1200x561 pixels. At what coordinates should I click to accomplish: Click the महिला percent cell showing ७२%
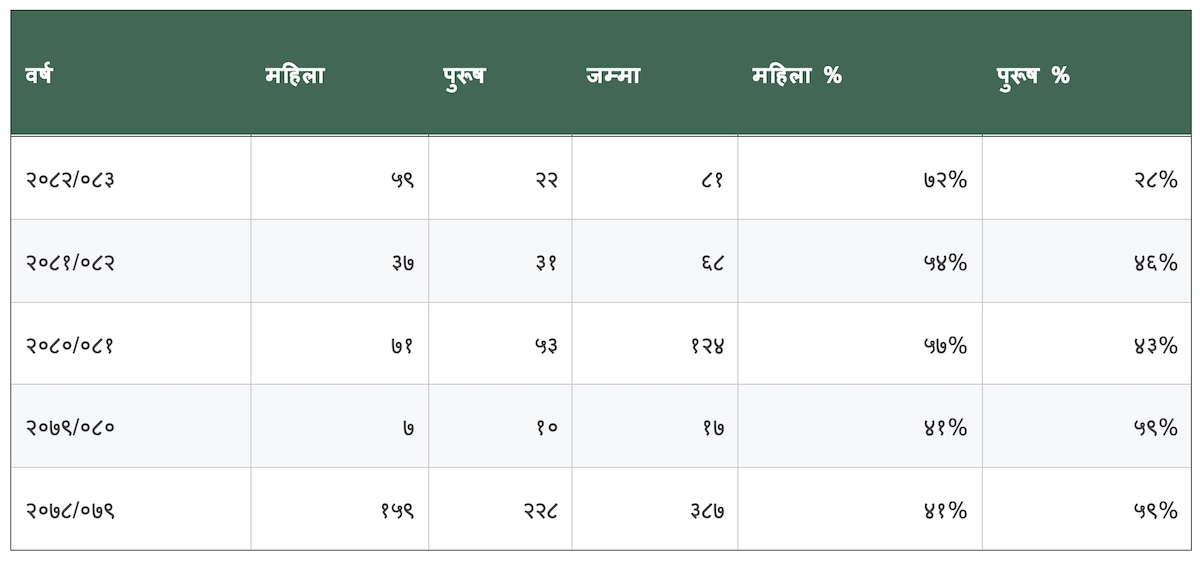click(860, 178)
